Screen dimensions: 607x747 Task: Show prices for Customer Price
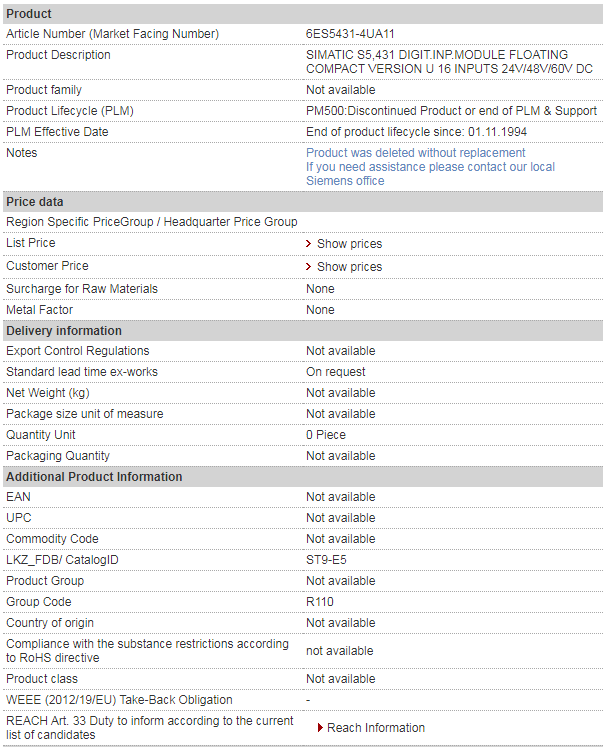[349, 267]
